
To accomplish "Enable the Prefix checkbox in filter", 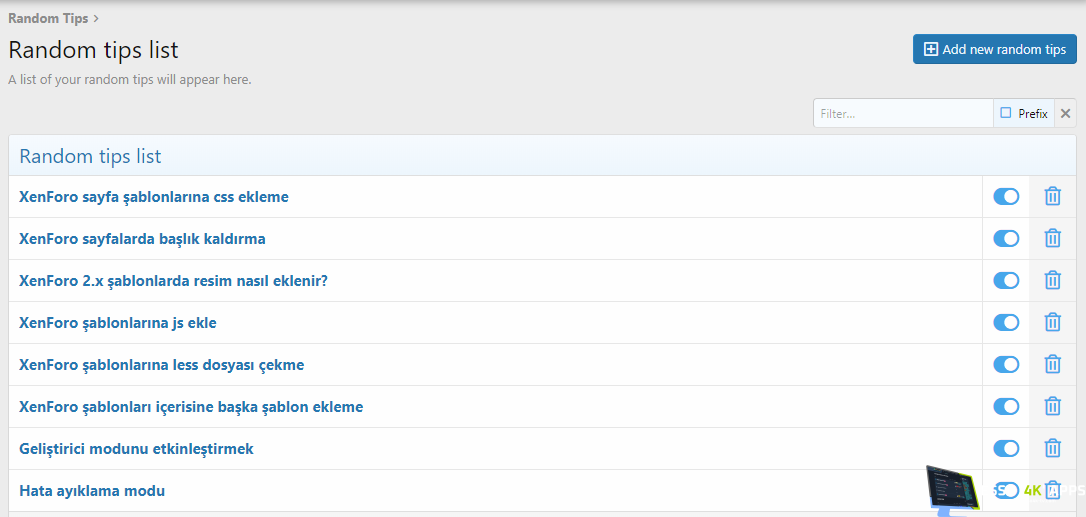I will pyautogui.click(x=1006, y=114).
